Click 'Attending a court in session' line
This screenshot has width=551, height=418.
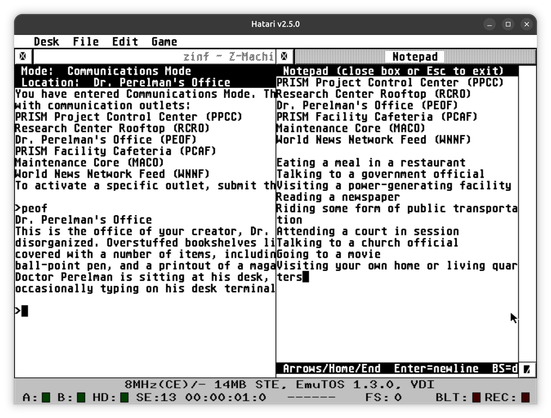[368, 231]
